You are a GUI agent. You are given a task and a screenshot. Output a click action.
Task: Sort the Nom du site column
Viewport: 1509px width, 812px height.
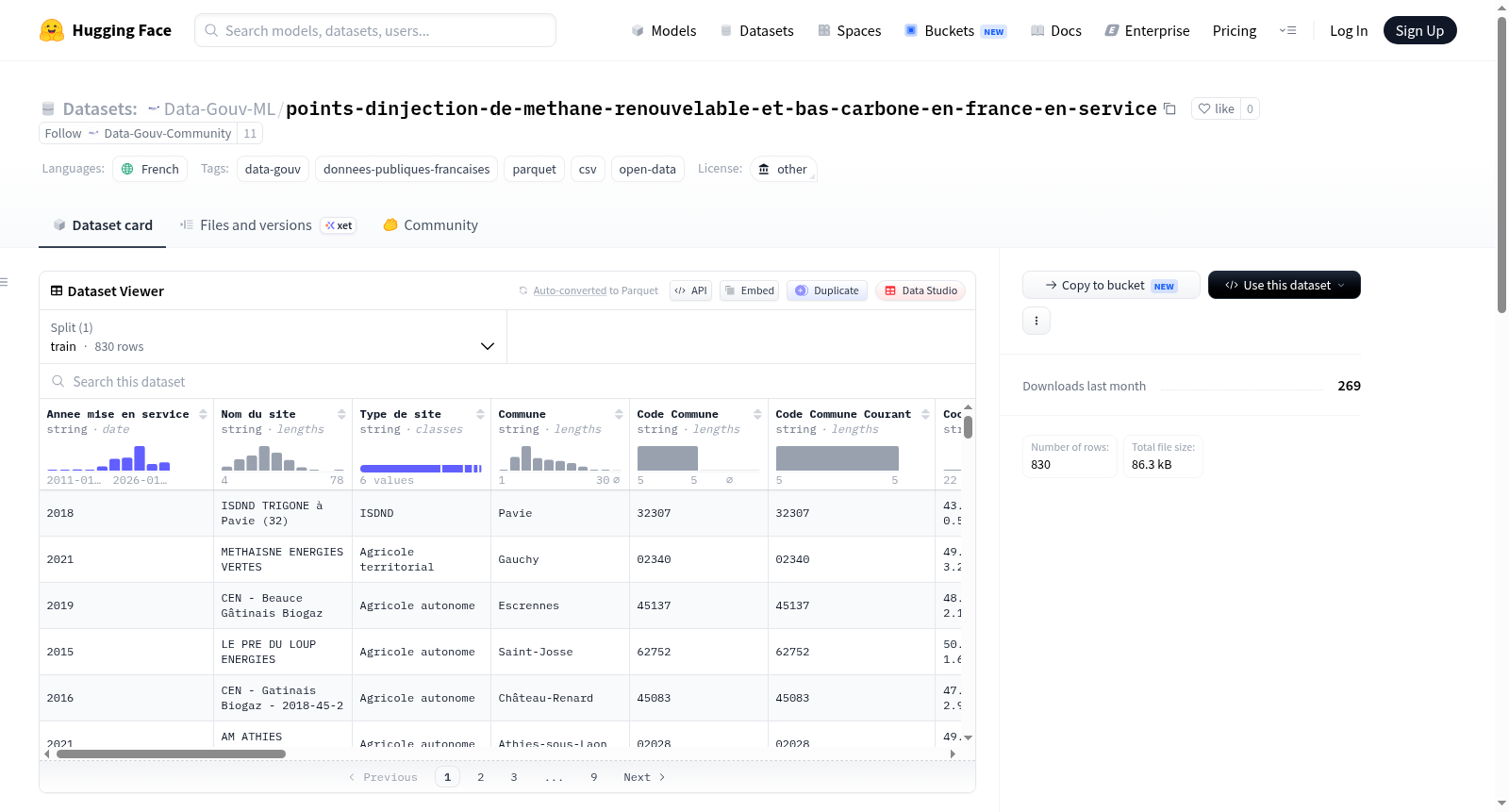tap(341, 414)
